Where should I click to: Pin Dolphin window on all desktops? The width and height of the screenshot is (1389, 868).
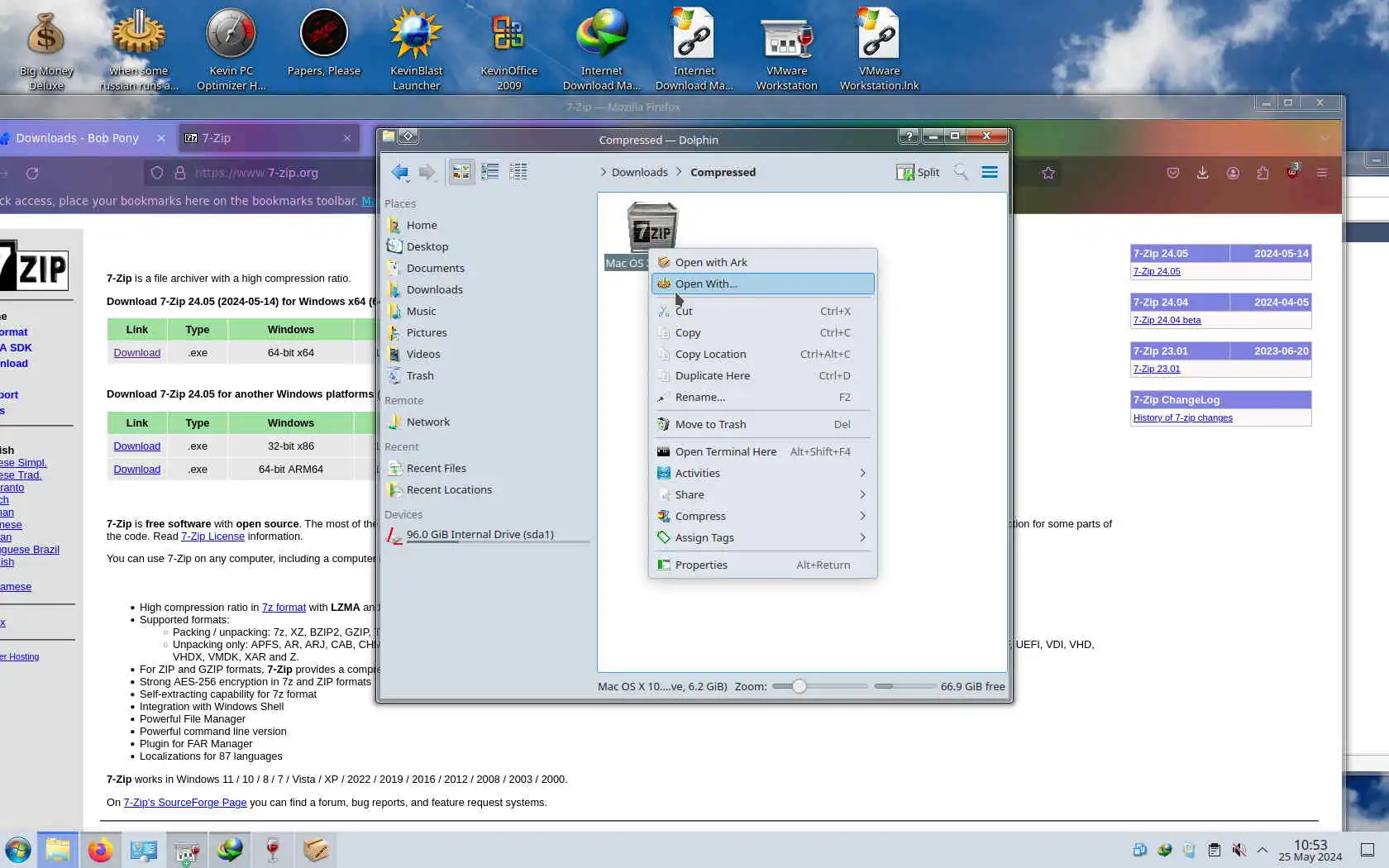pyautogui.click(x=408, y=136)
